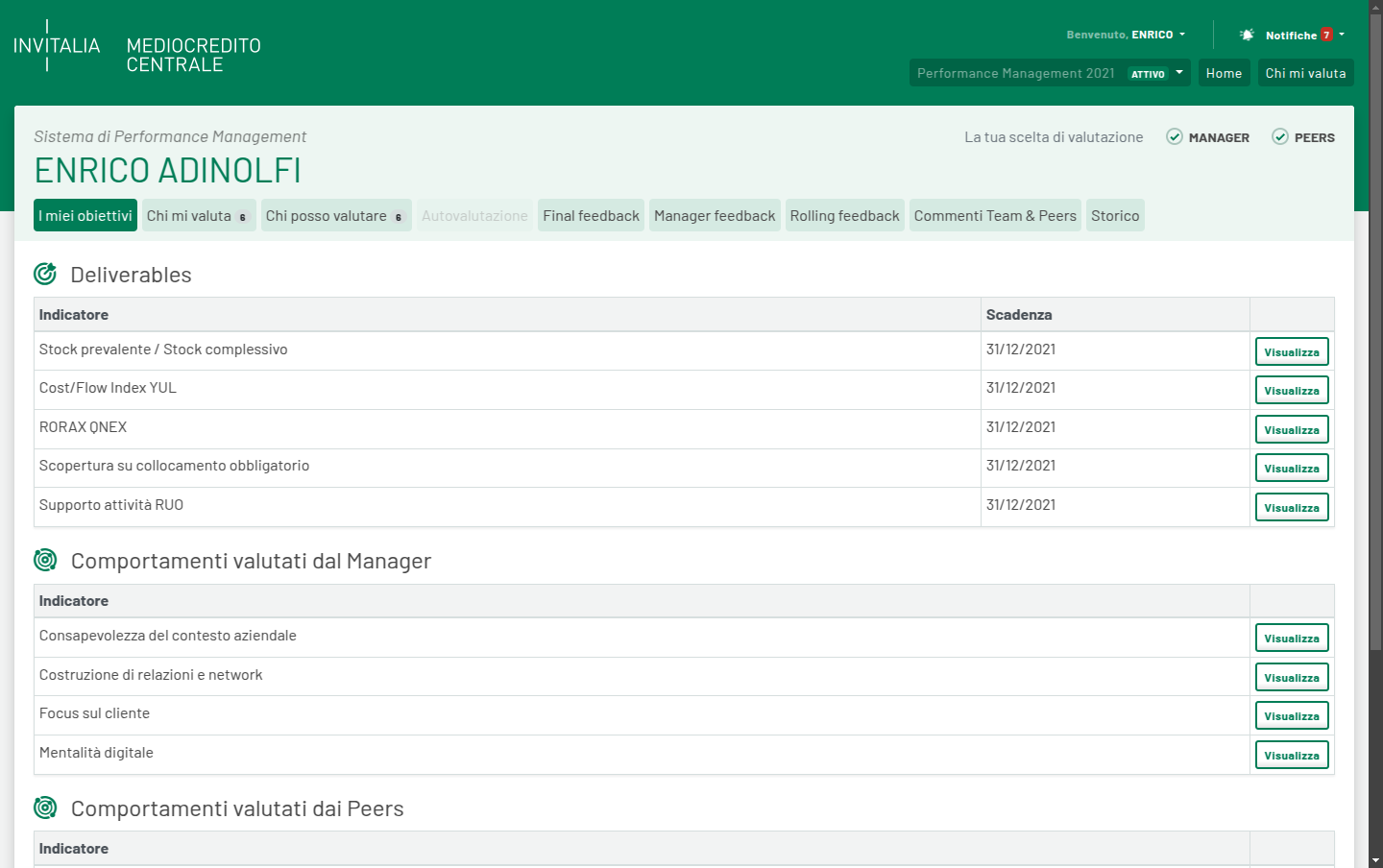Click the Mentalità digitale text
1383x868 pixels.
[96, 753]
